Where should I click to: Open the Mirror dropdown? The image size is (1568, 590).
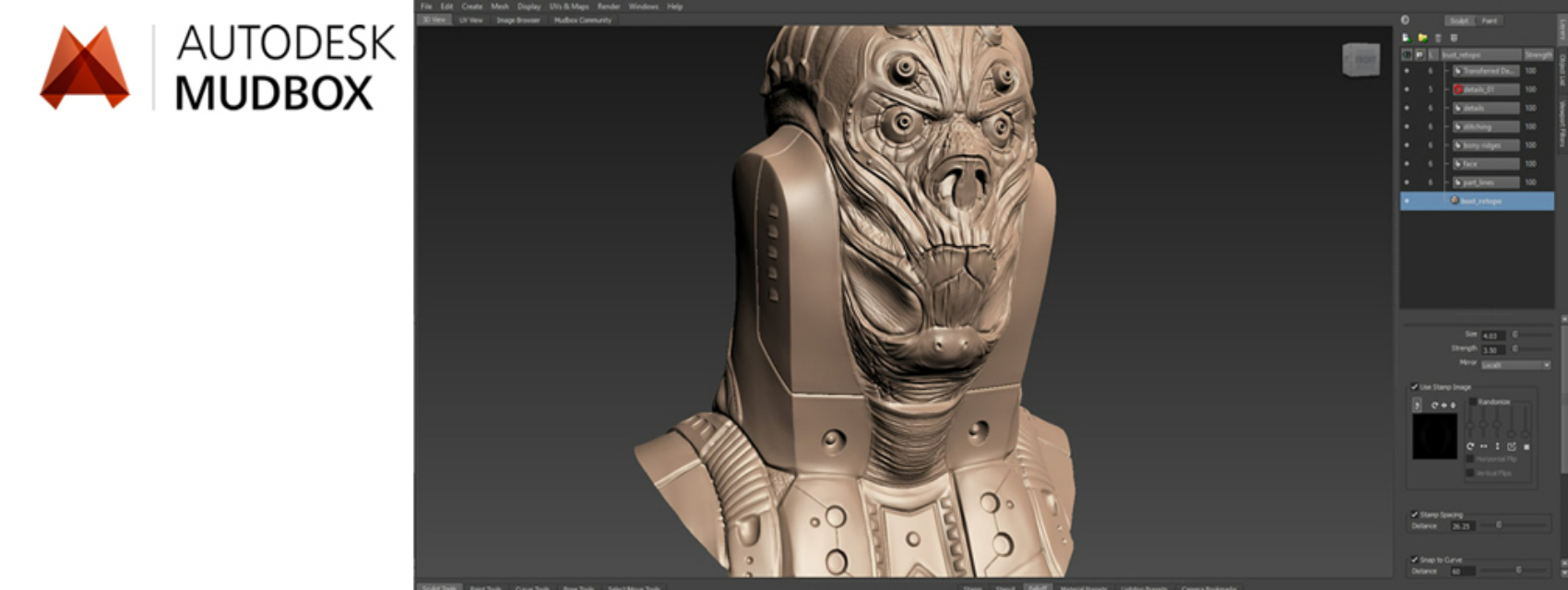(x=1515, y=365)
